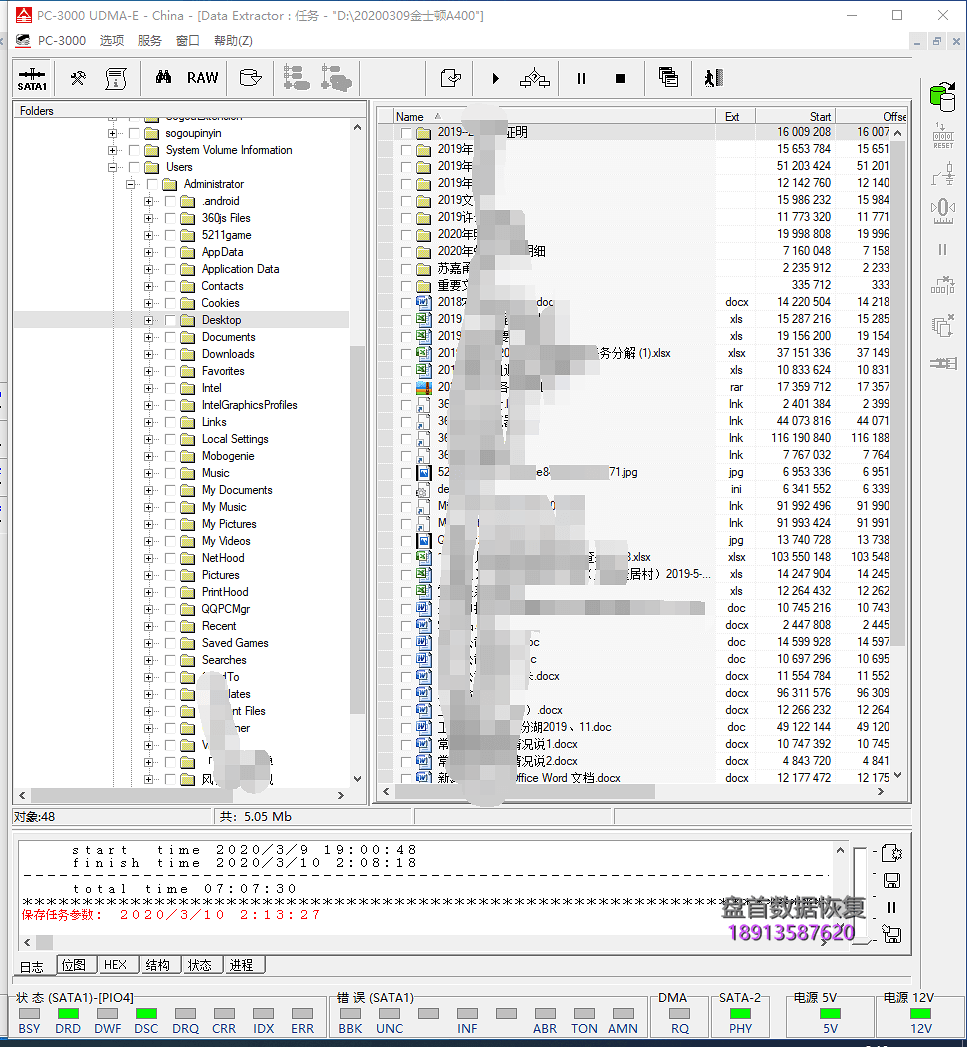967x1047 pixels.
Task: Tick the checkbox next to Administrator folder
Action: click(152, 184)
